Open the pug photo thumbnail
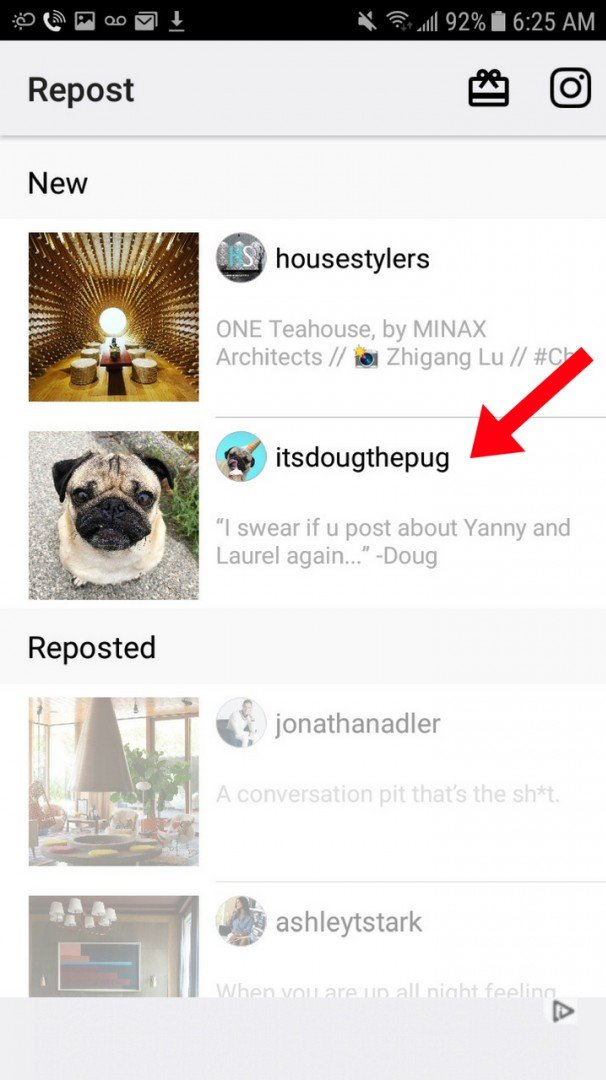Screen dimensions: 606x1080 coord(114,515)
